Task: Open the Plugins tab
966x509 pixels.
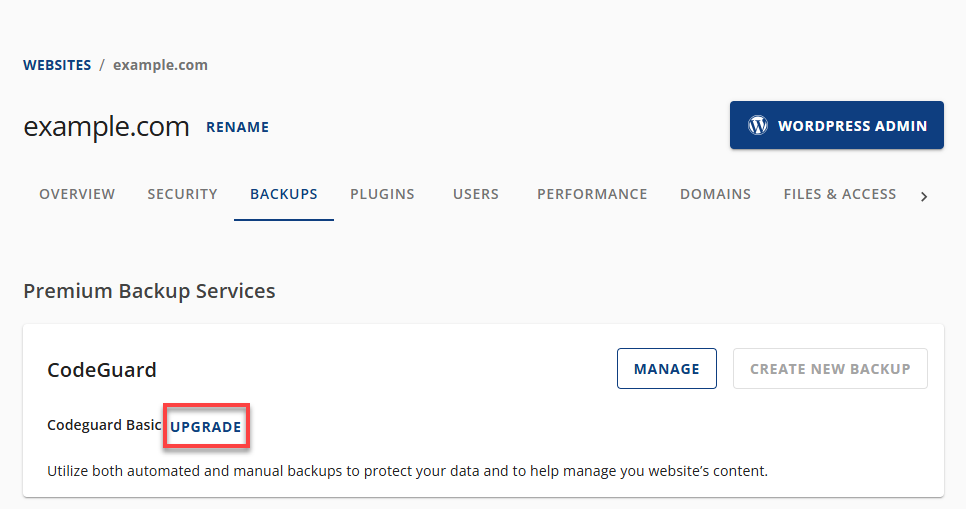Action: pyautogui.click(x=382, y=194)
